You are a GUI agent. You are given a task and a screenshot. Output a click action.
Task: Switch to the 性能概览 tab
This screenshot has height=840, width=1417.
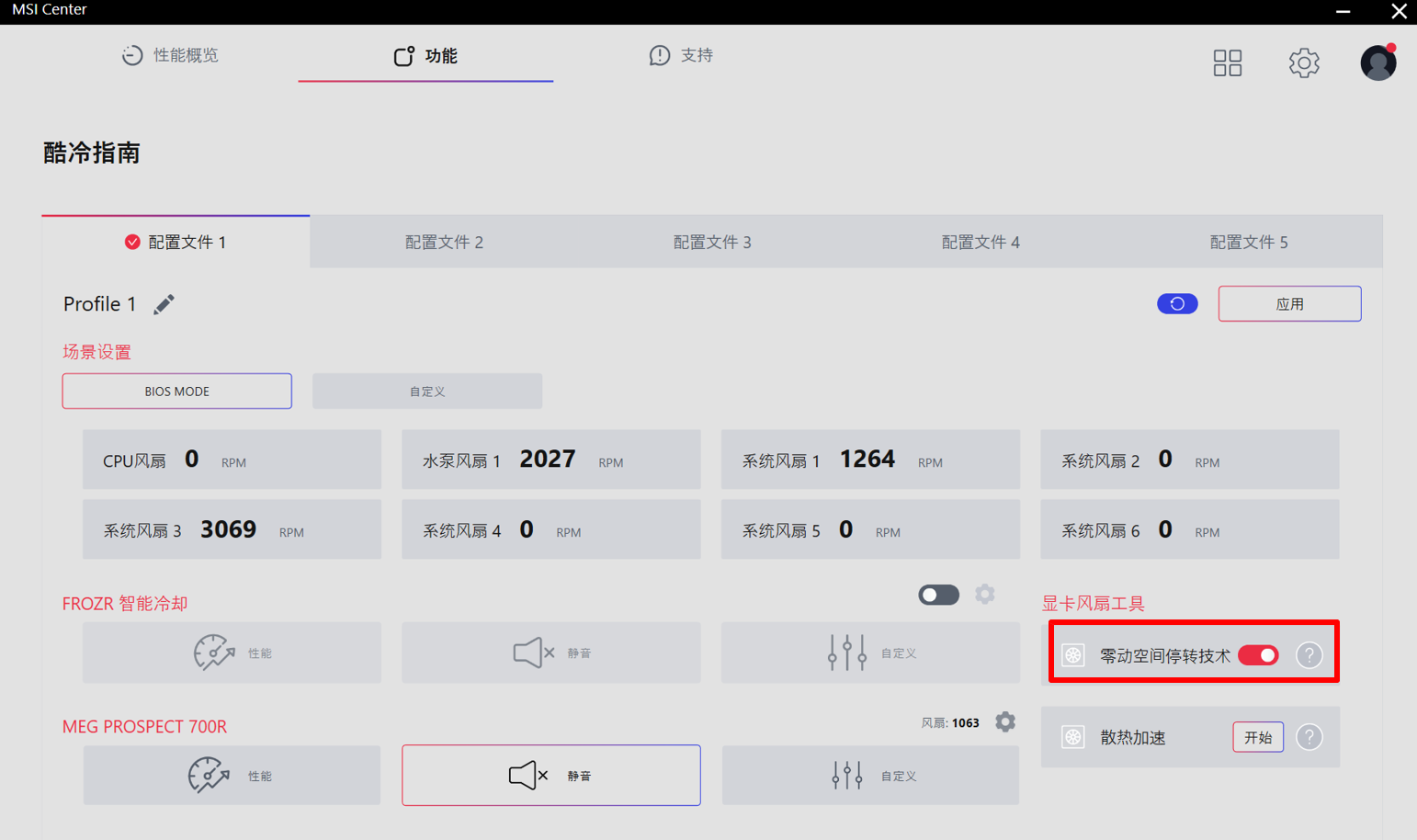(171, 55)
